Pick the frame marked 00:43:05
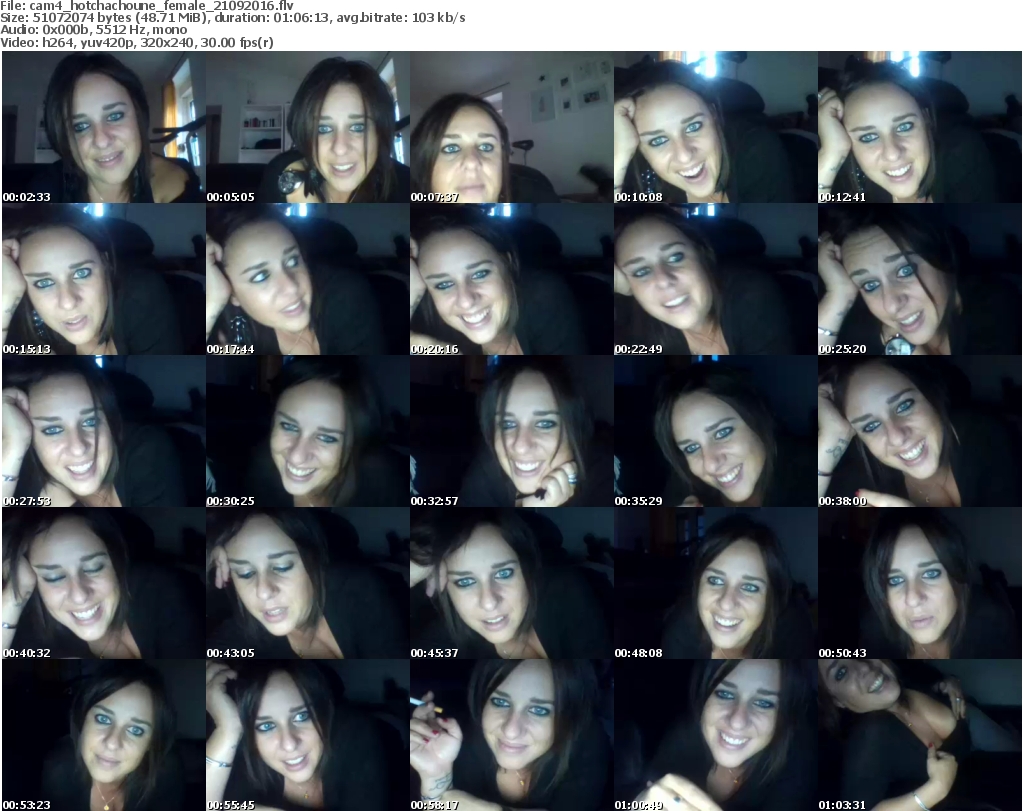Screen dimensions: 1024x811 [308, 583]
